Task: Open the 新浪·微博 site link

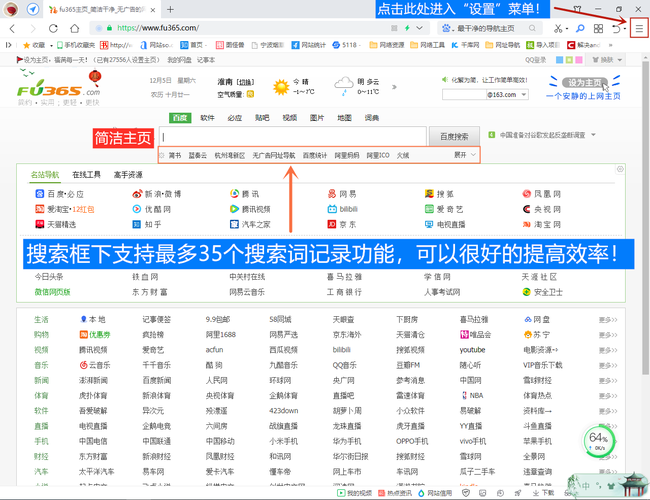Action: tap(157, 194)
